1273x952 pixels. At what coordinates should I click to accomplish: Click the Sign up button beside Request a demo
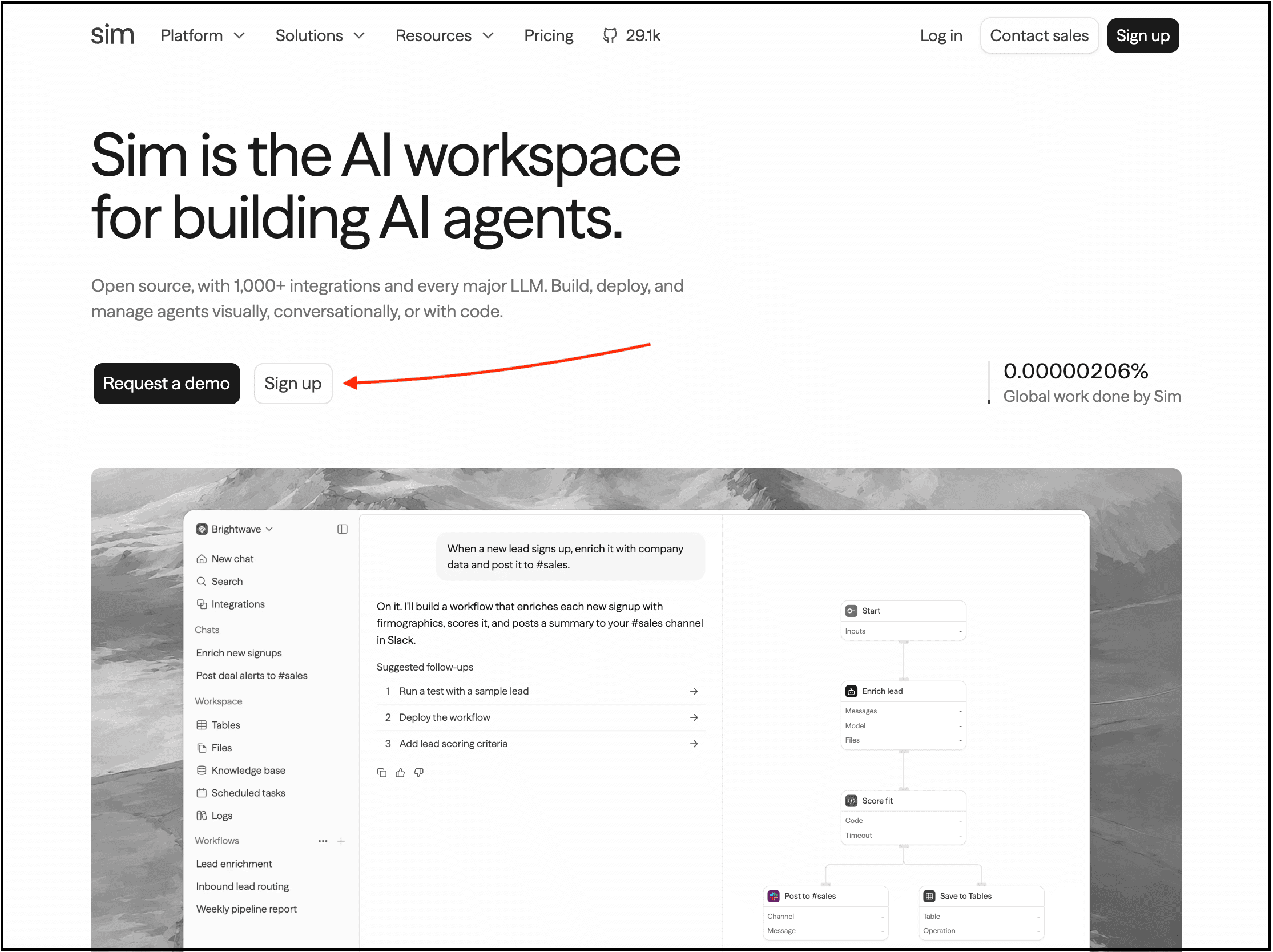click(293, 384)
